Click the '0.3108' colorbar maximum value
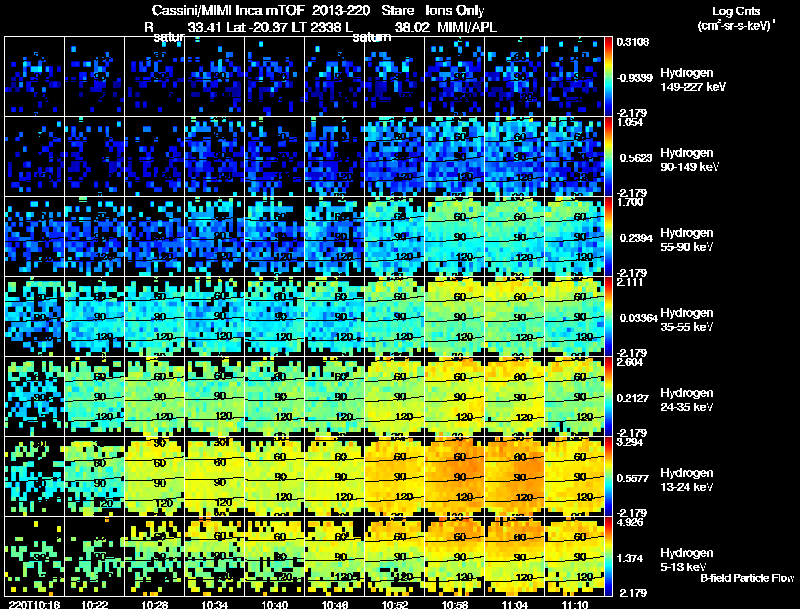This screenshot has width=800, height=609. click(633, 42)
